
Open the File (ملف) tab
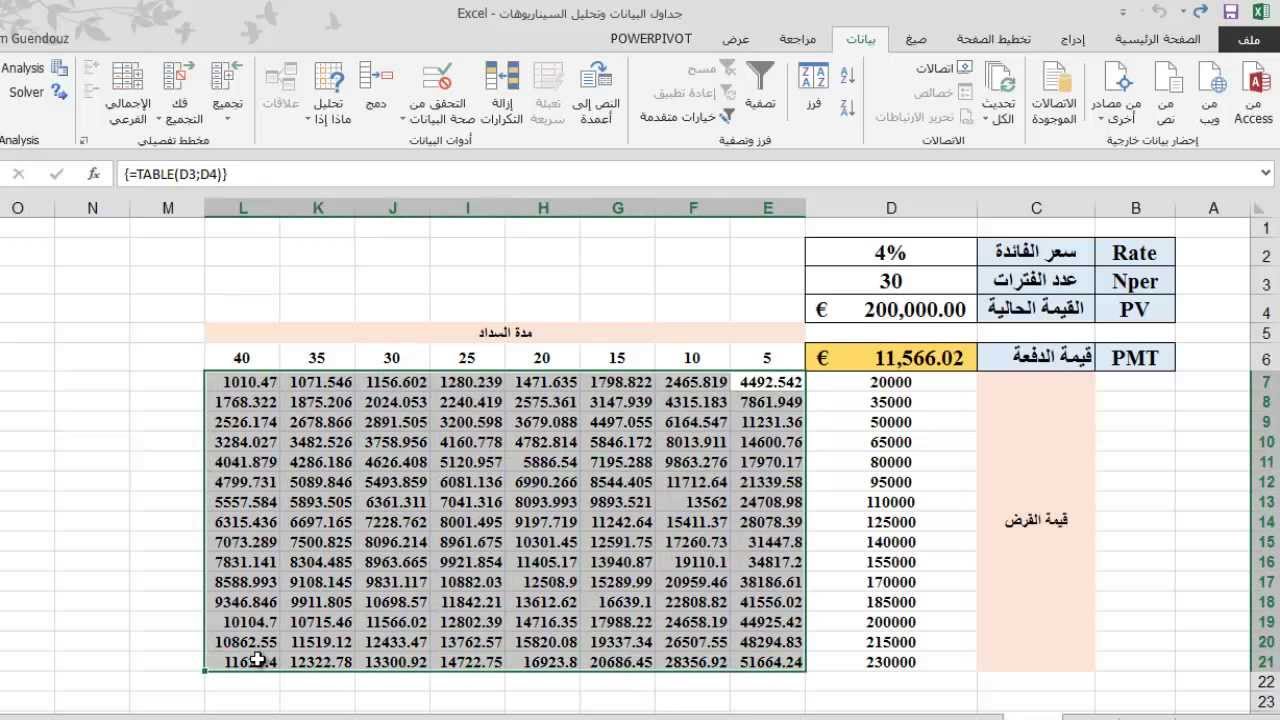pyautogui.click(x=1249, y=39)
